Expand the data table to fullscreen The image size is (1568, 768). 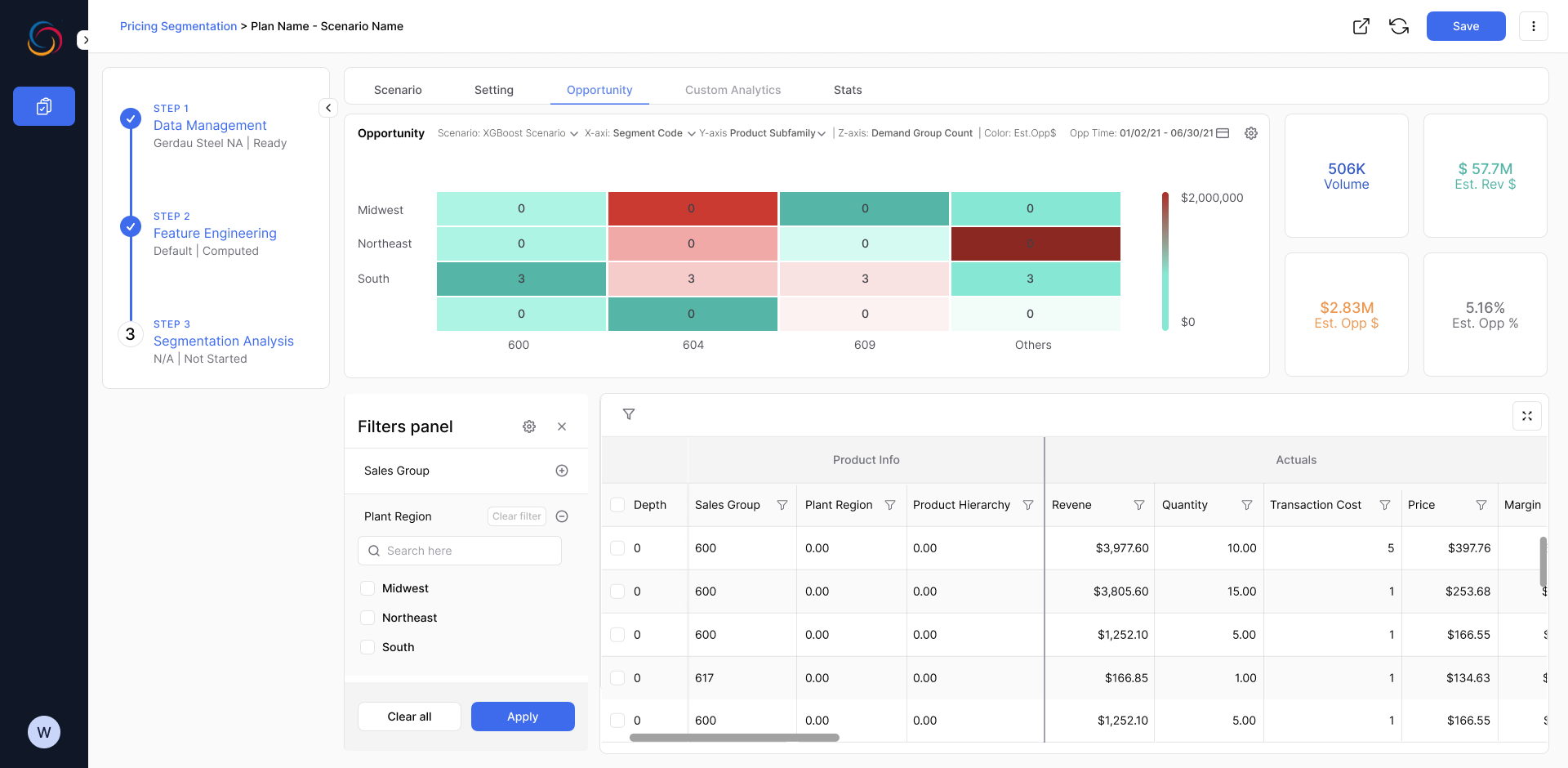pos(1526,416)
